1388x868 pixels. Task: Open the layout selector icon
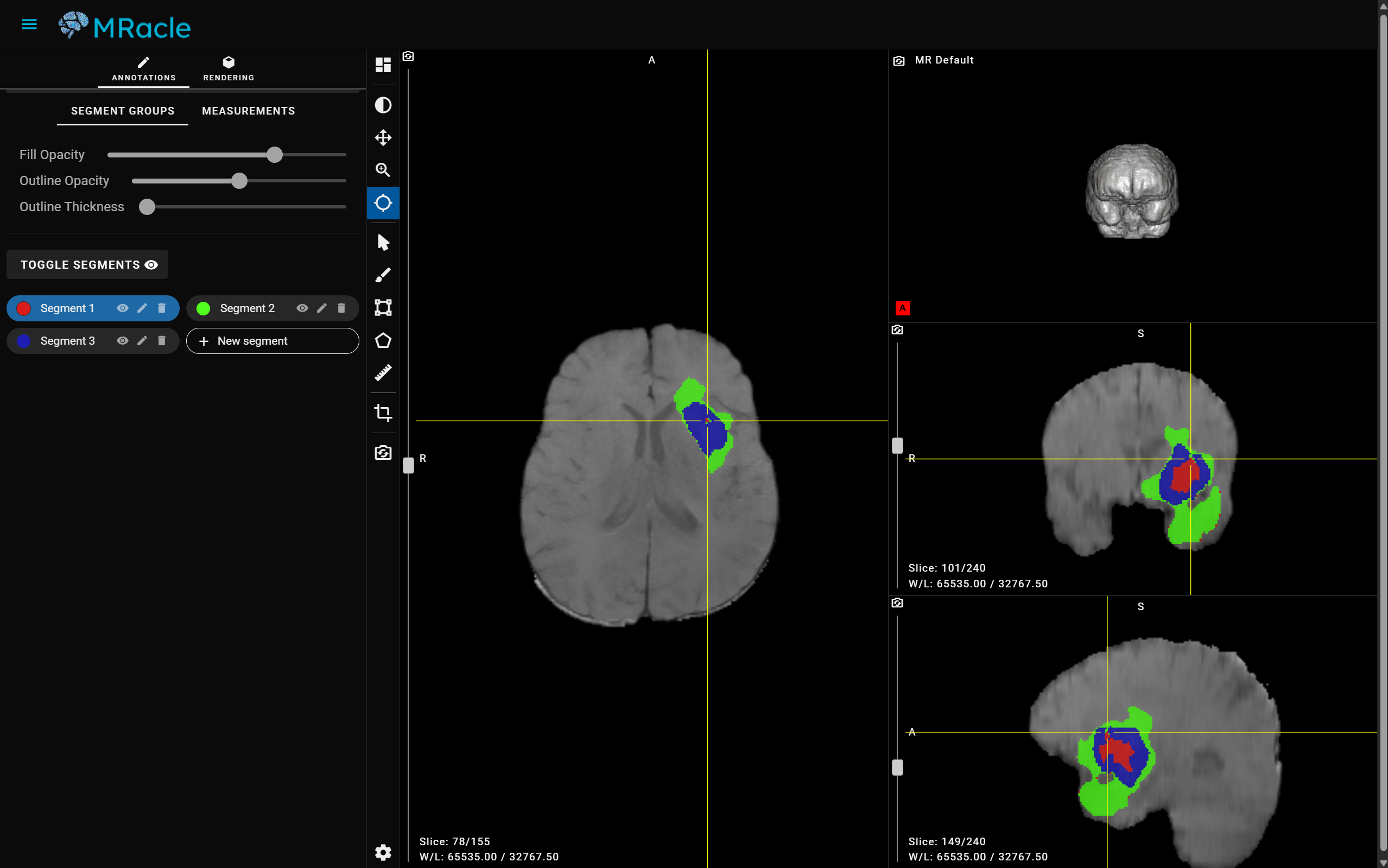383,65
